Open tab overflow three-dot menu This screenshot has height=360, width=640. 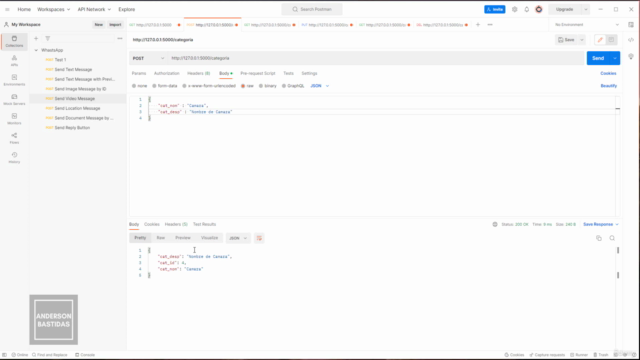490,24
